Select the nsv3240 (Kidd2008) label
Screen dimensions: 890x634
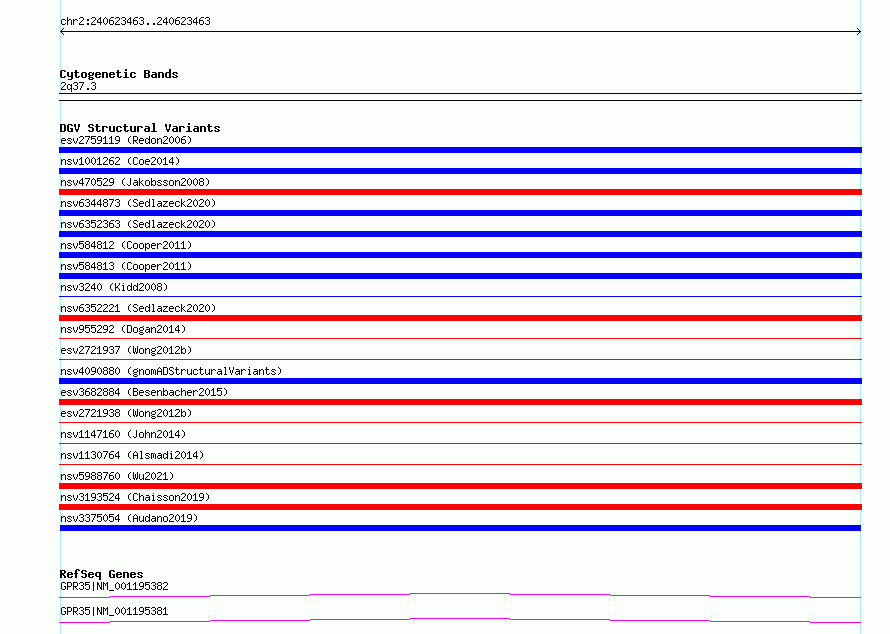point(114,287)
